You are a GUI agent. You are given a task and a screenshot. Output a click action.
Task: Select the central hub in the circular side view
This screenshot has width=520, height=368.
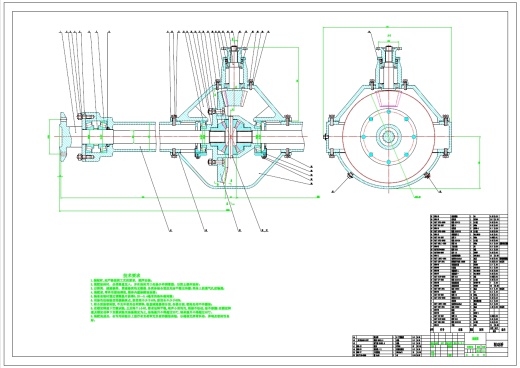pos(389,137)
